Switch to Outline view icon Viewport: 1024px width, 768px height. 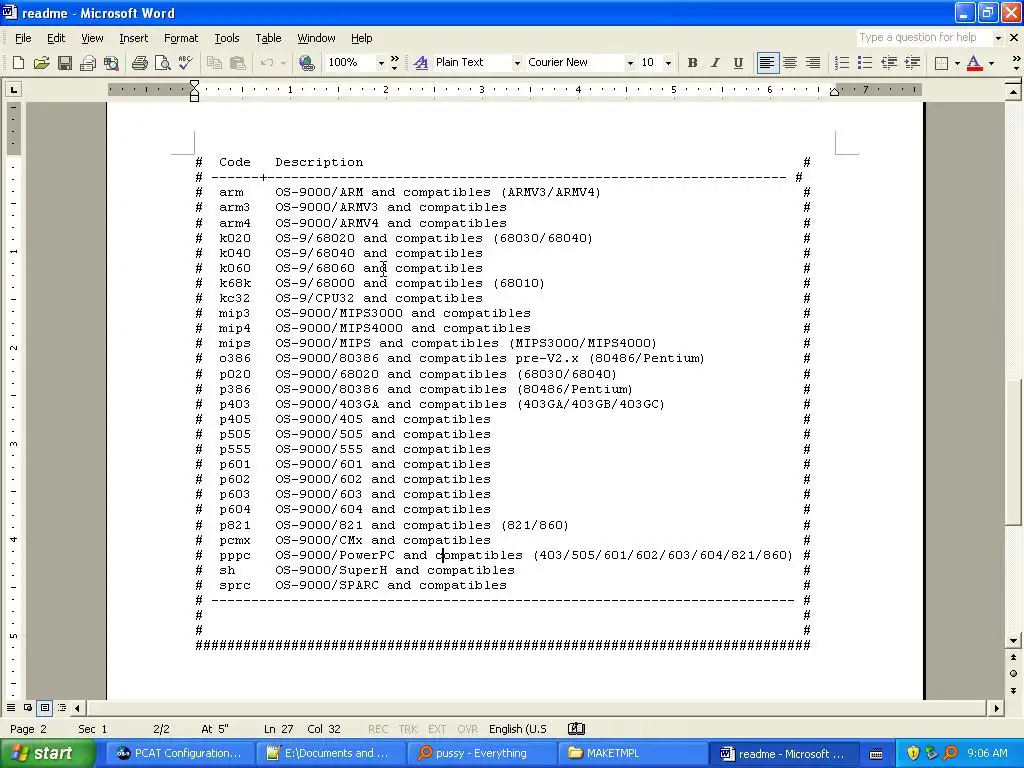click(61, 707)
